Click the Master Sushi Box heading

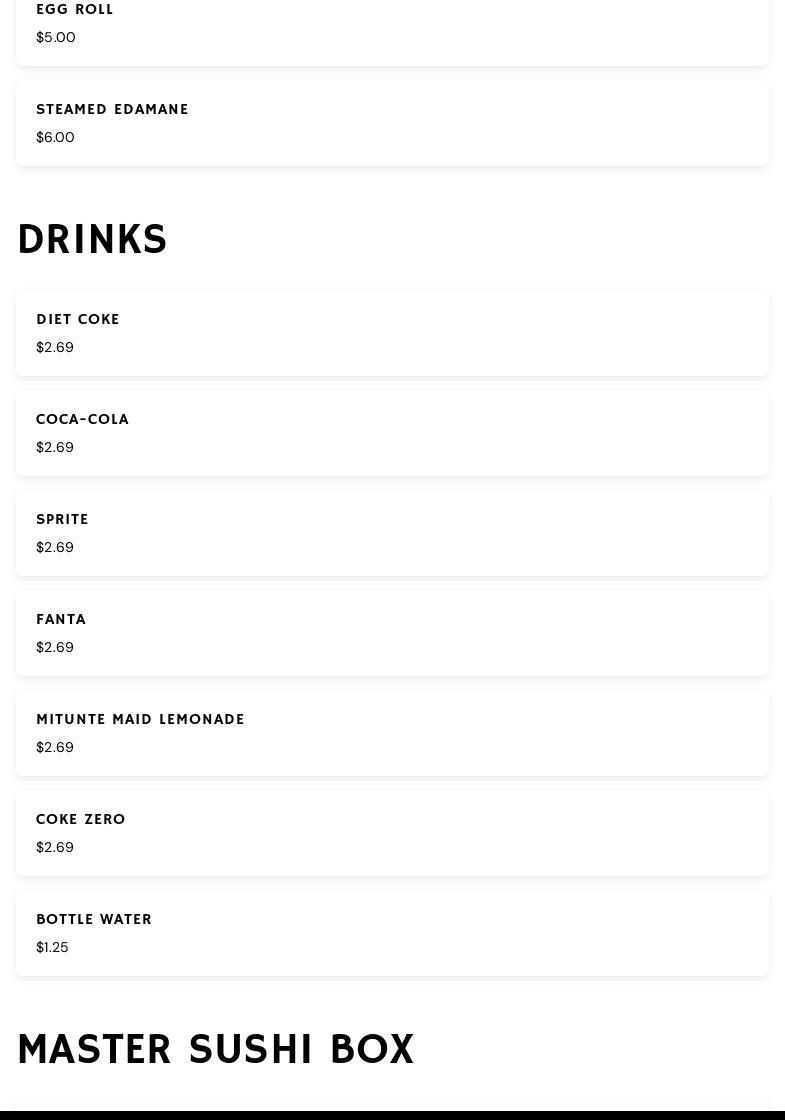click(216, 1050)
